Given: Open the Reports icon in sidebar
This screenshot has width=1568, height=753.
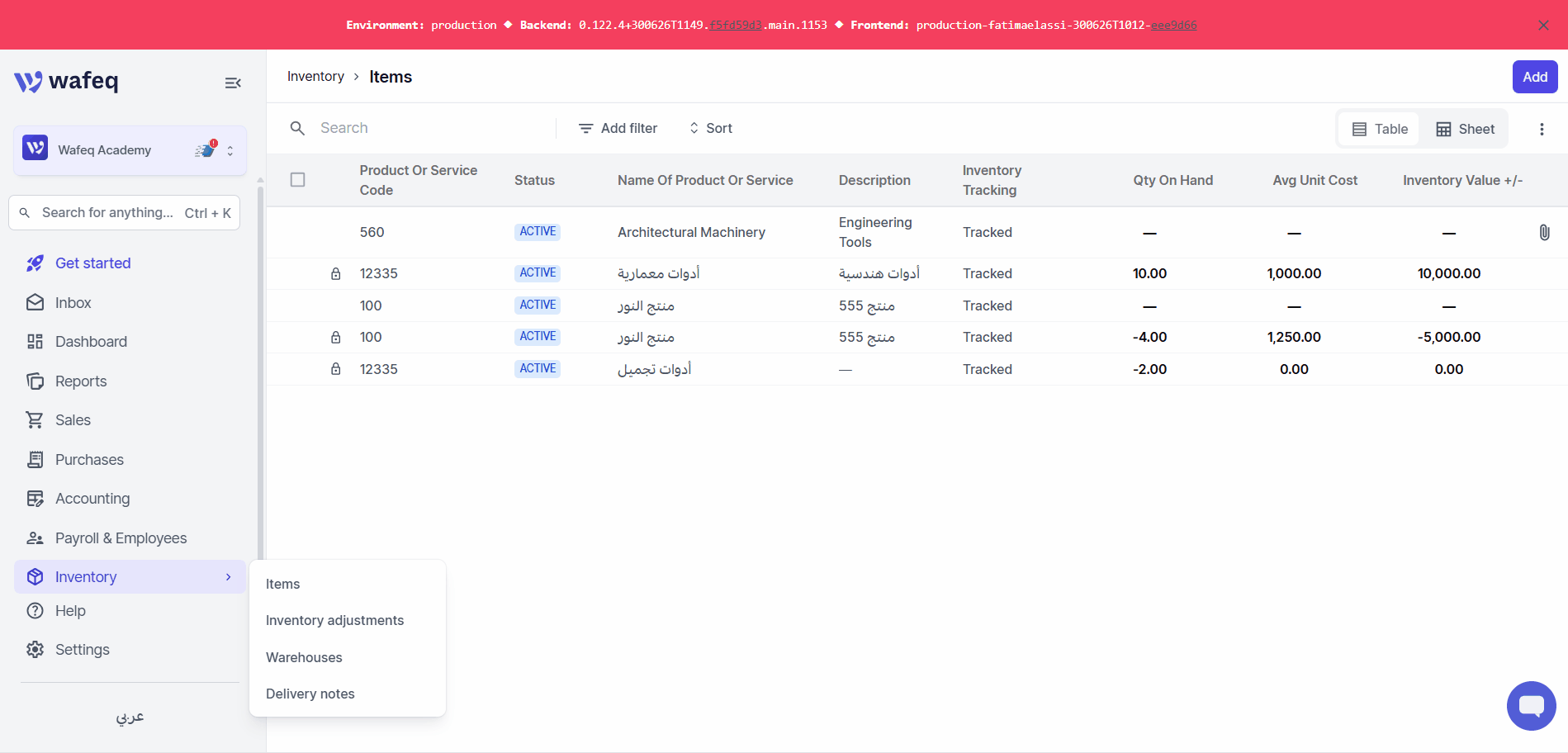Looking at the screenshot, I should (x=35, y=381).
